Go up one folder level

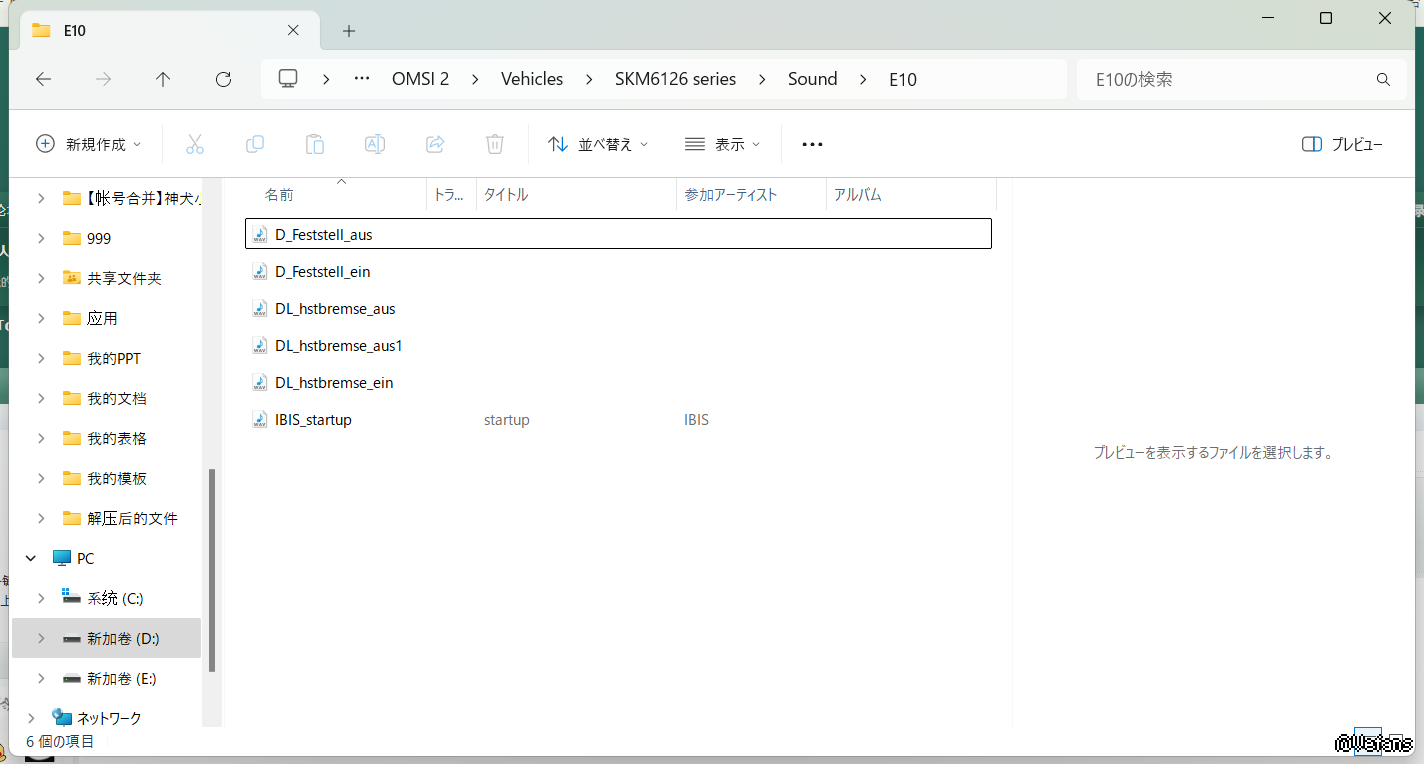tap(163, 79)
